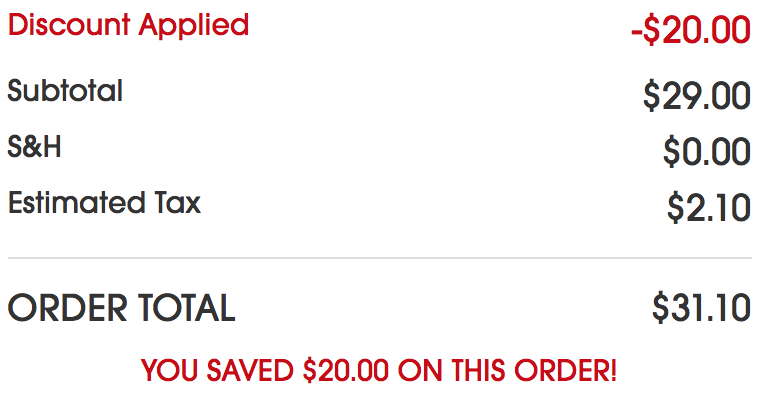Select the $31.10 order total value
Screen dimensions: 764x396
701,308
